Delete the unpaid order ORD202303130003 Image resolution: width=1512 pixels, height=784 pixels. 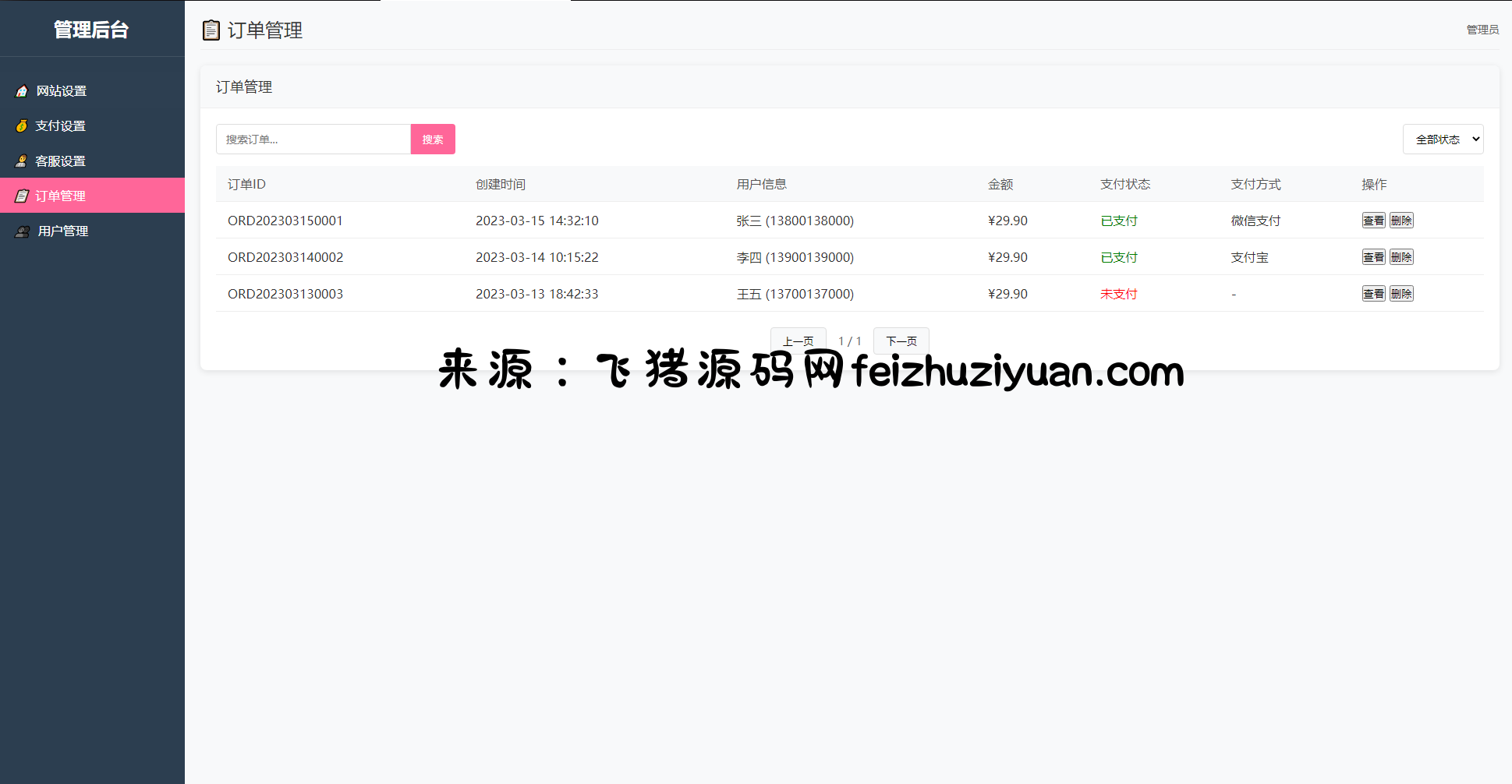1401,294
